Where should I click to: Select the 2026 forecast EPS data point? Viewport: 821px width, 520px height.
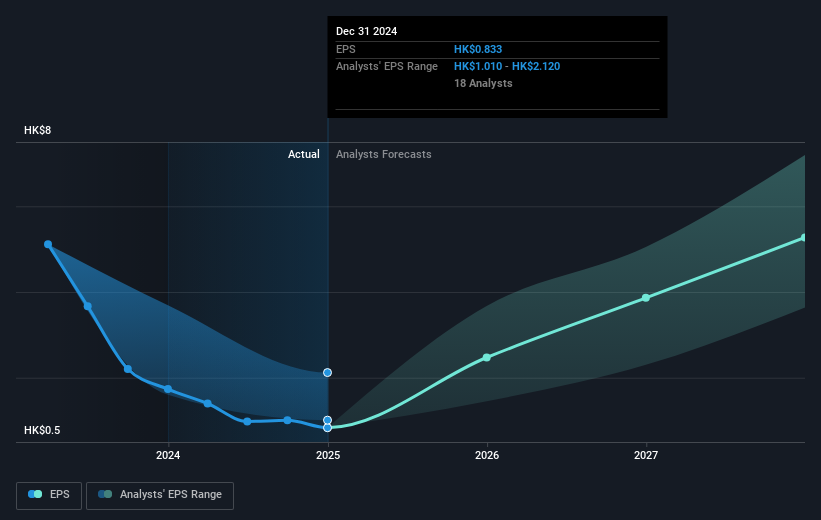[x=486, y=358]
